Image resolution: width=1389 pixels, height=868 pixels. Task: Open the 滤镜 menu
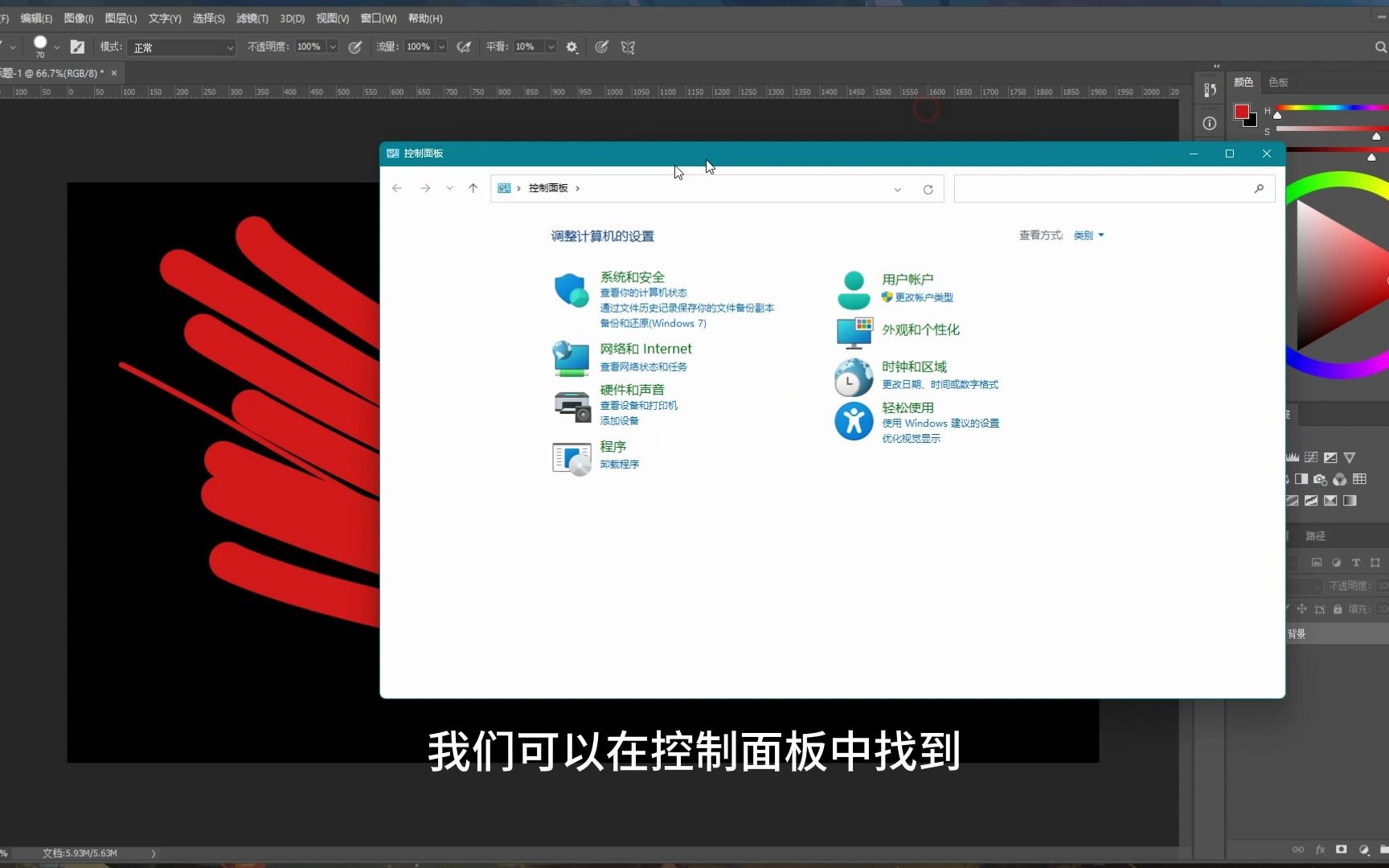252,18
